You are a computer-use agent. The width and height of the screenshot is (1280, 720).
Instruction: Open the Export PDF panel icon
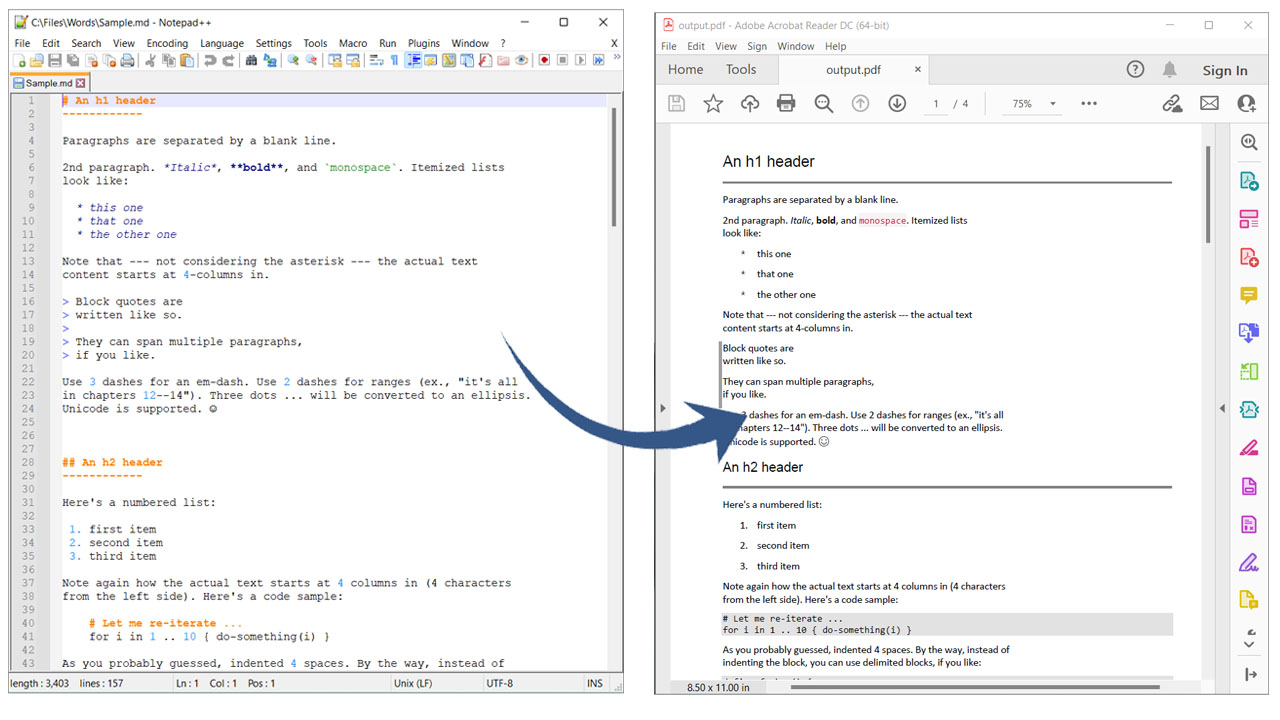coord(1249,180)
